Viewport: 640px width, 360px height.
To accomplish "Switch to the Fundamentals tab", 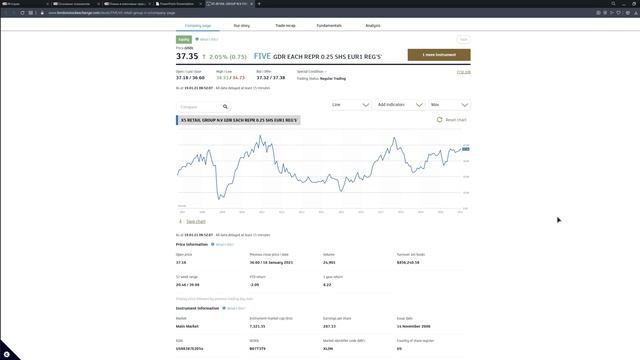I will coord(329,25).
